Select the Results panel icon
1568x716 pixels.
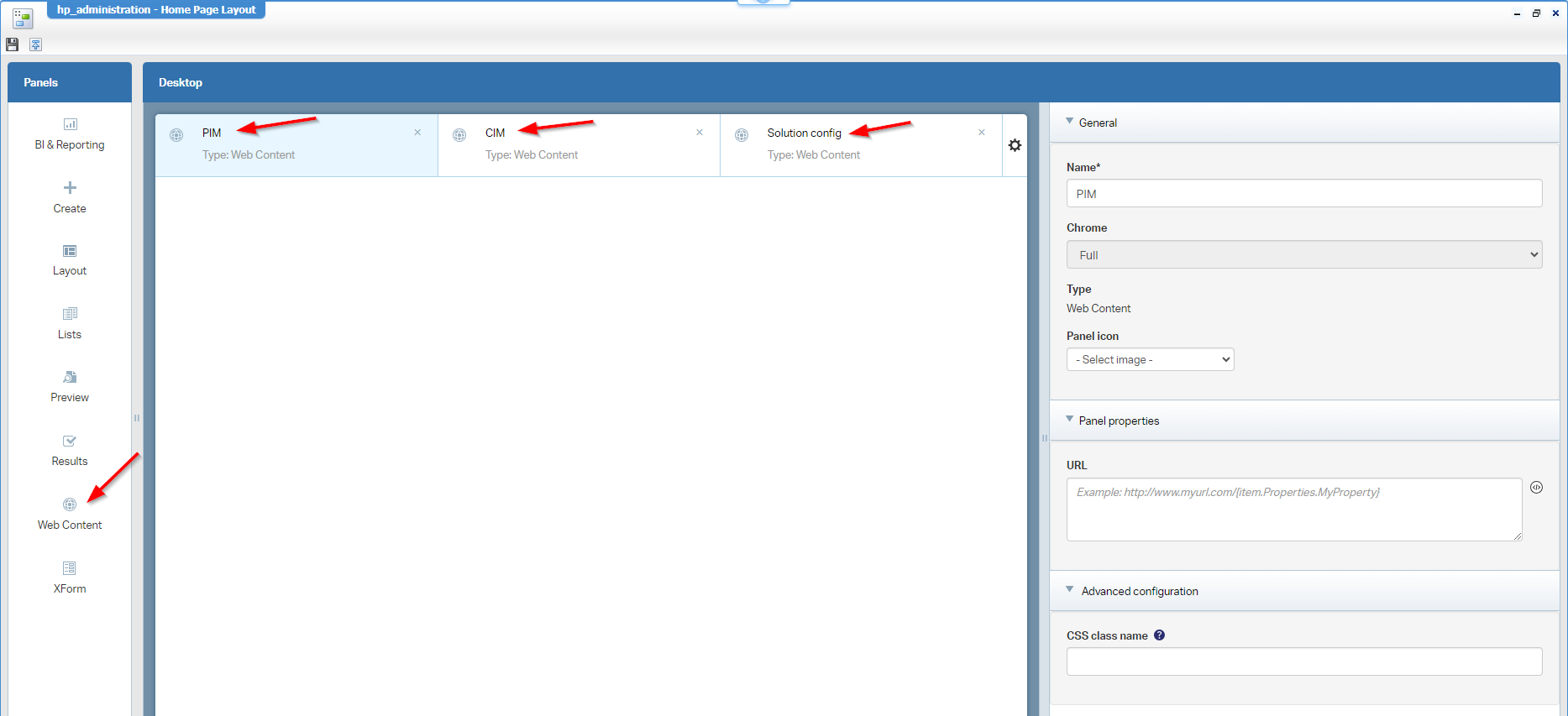(x=70, y=442)
